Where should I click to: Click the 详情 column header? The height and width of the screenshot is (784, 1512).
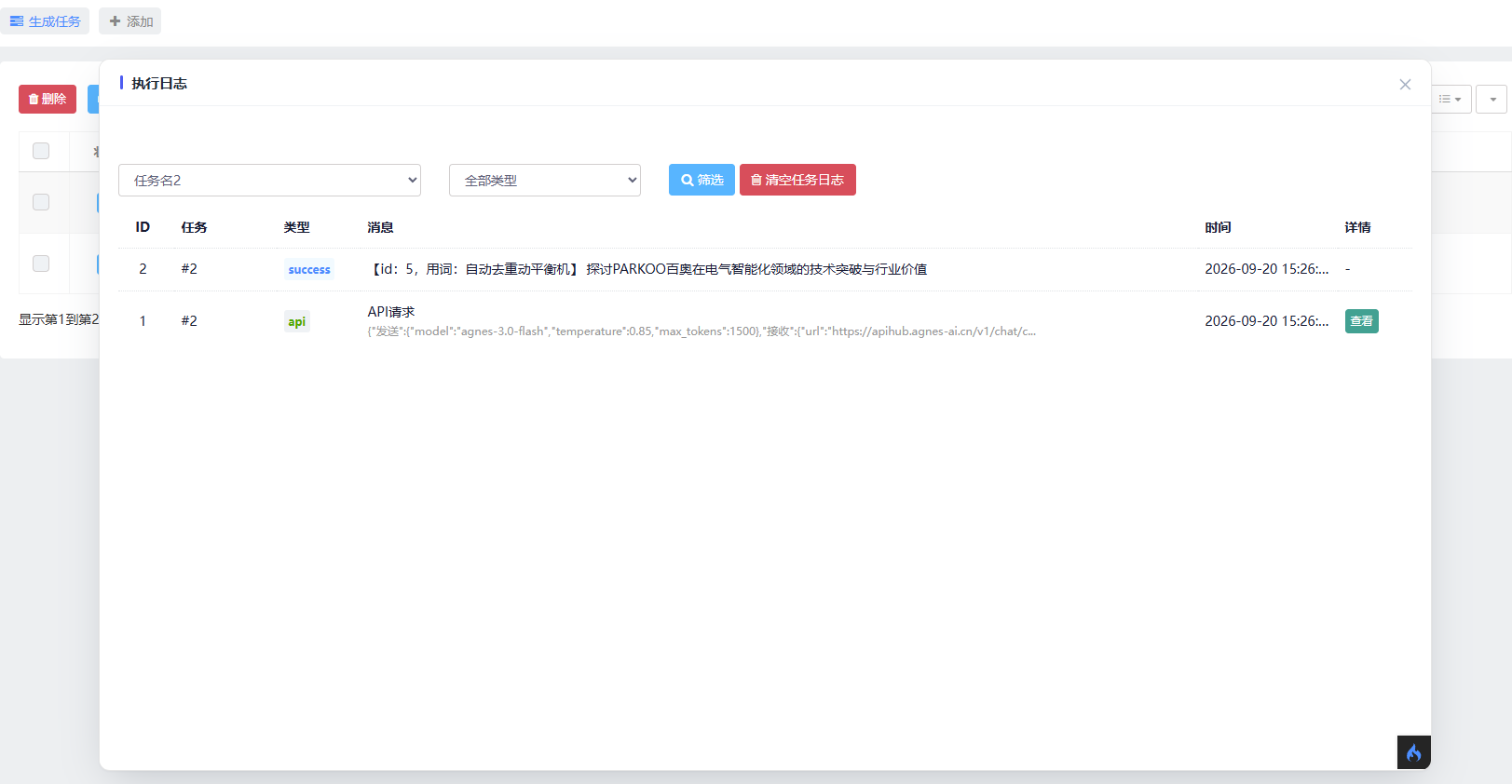coord(1357,227)
